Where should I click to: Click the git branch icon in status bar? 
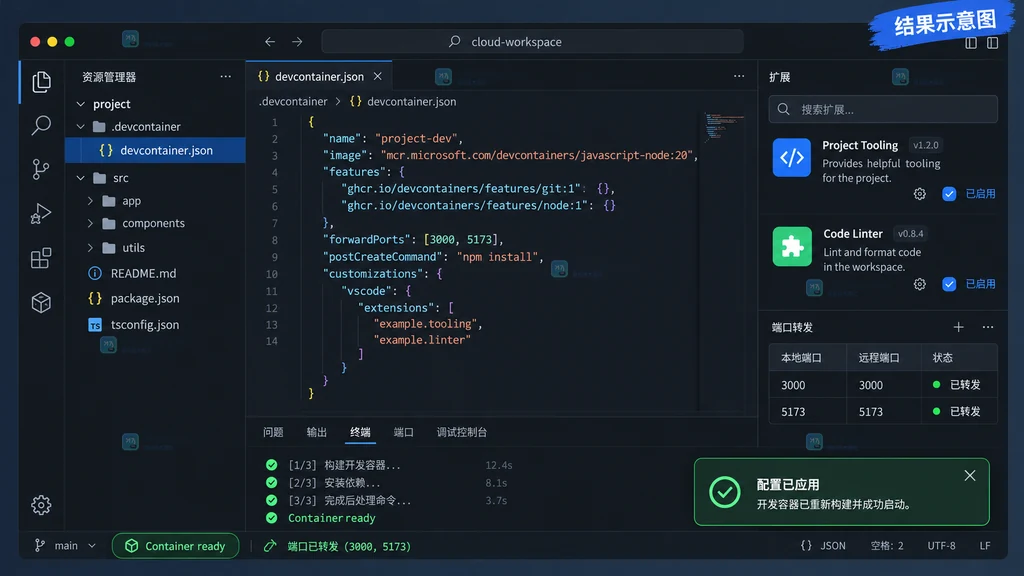coord(40,546)
